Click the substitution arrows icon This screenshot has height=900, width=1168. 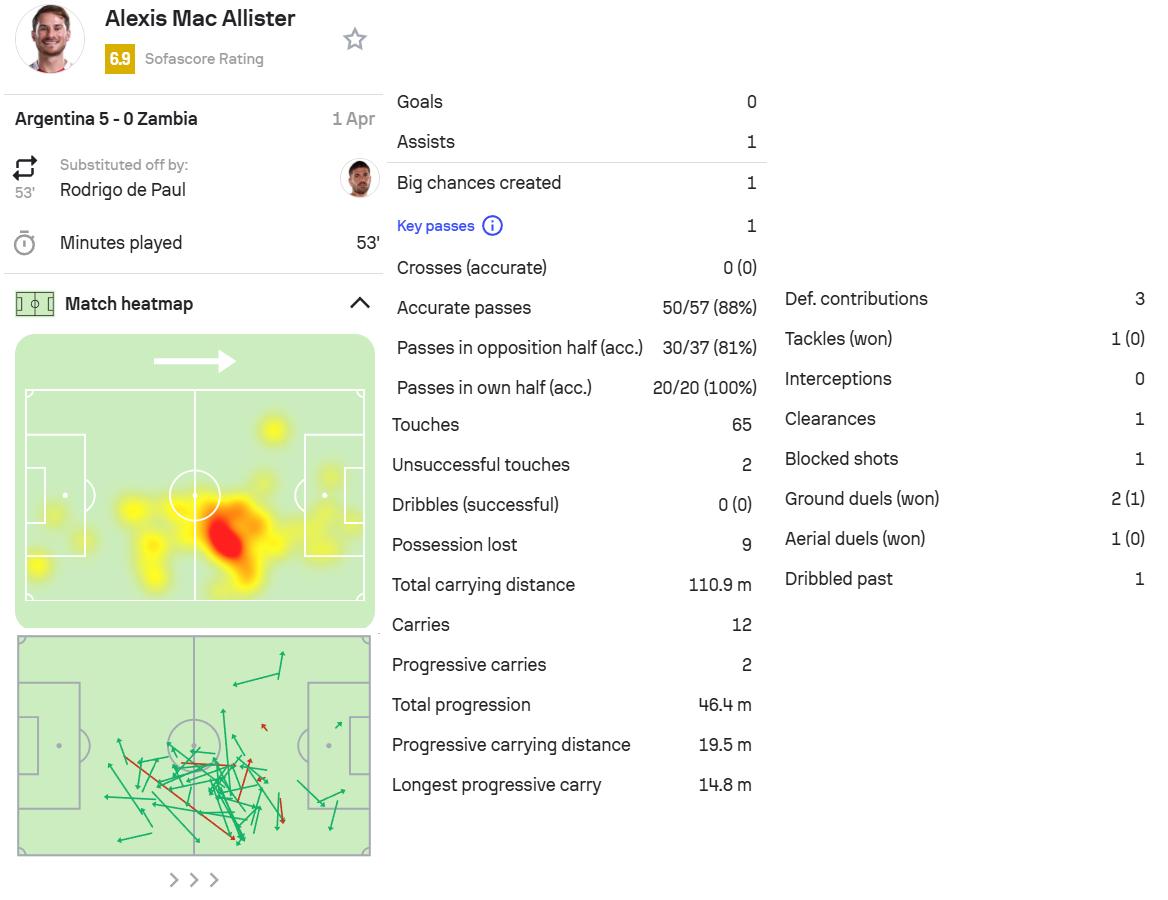coord(25,167)
